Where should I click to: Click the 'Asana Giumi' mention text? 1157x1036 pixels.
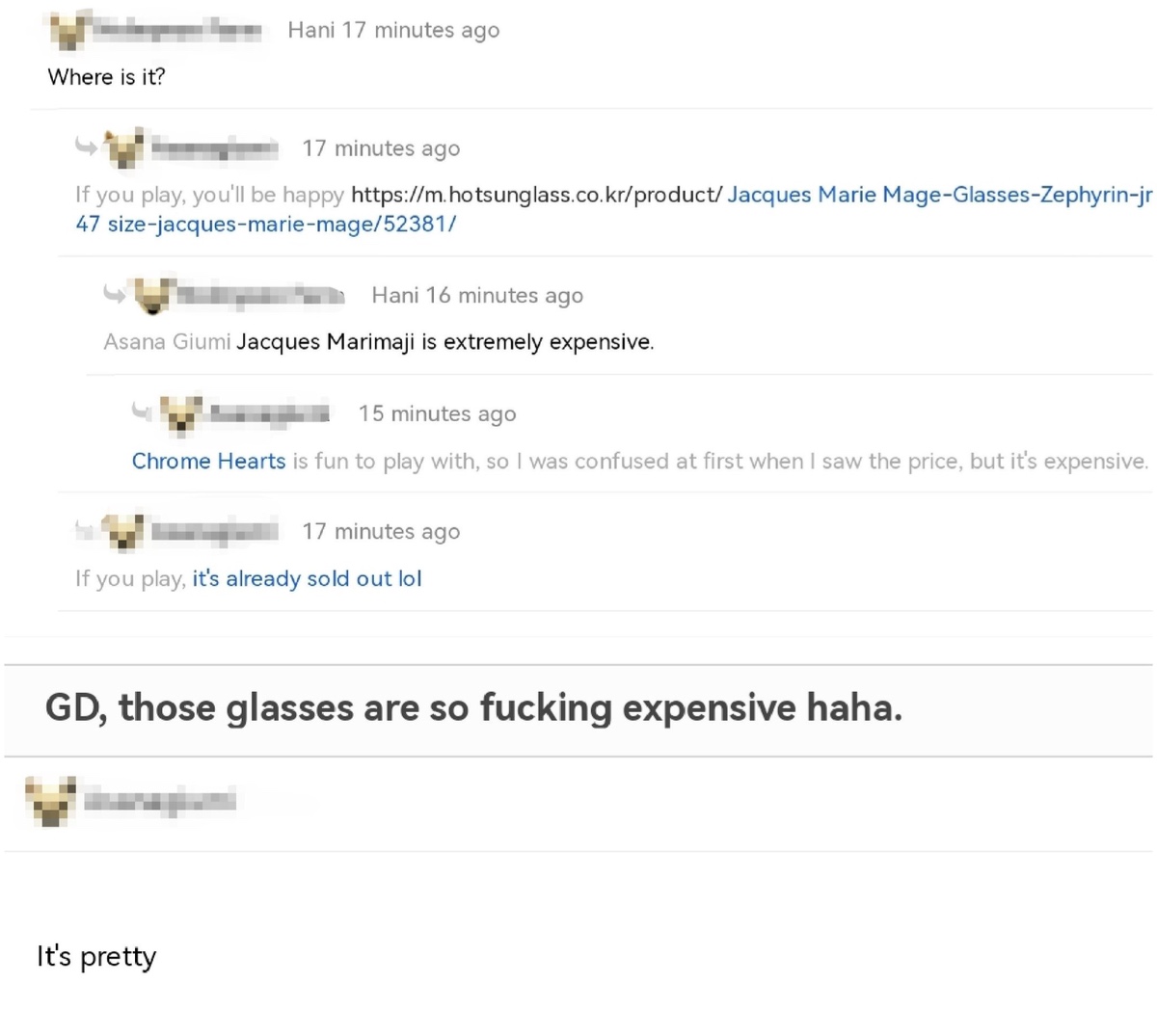click(167, 341)
